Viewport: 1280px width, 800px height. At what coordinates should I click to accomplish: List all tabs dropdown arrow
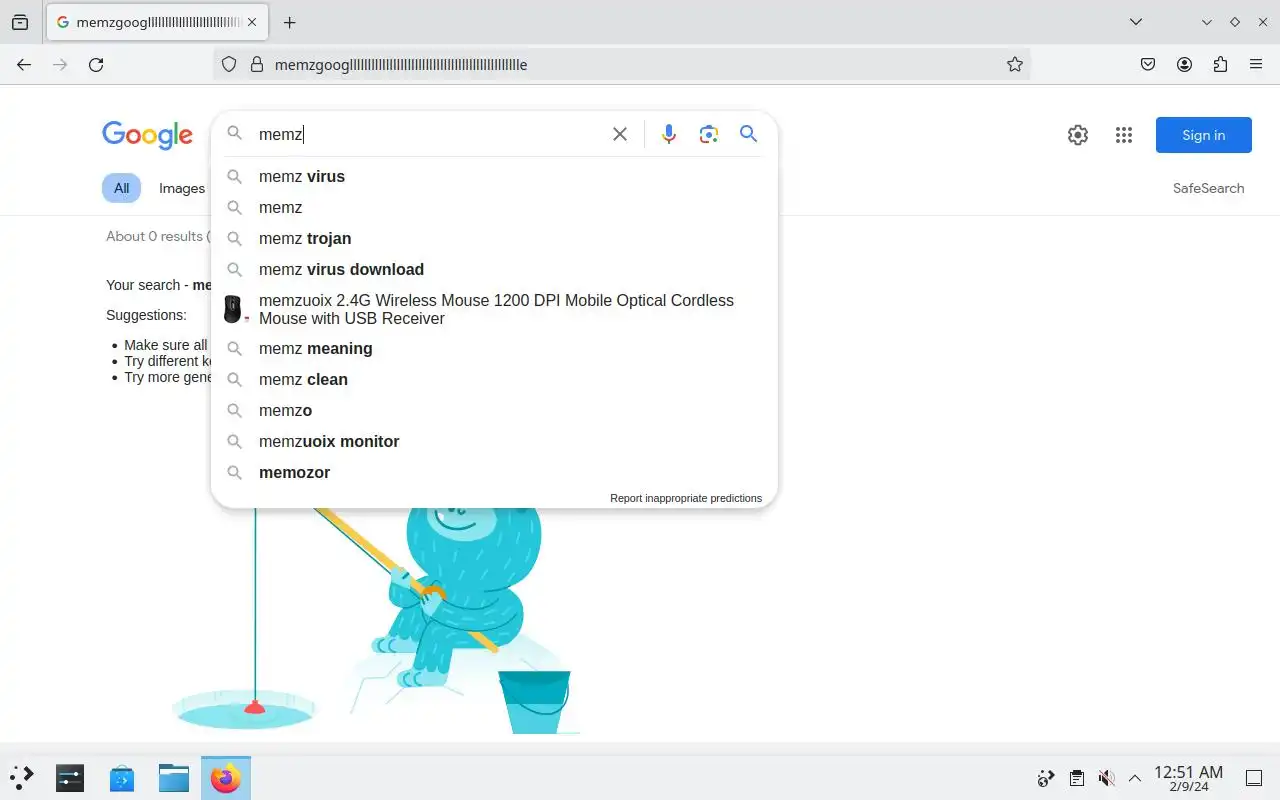coord(1136,22)
